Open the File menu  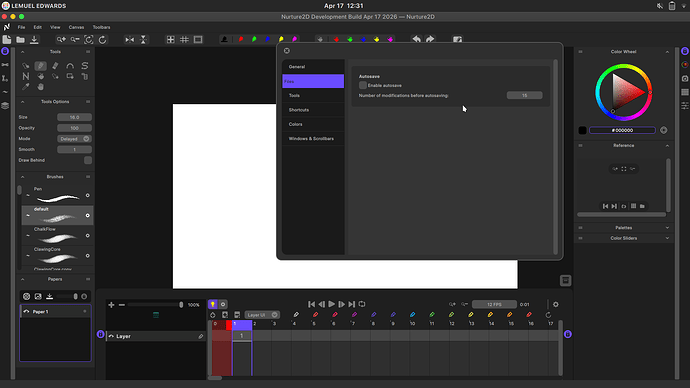(x=21, y=27)
